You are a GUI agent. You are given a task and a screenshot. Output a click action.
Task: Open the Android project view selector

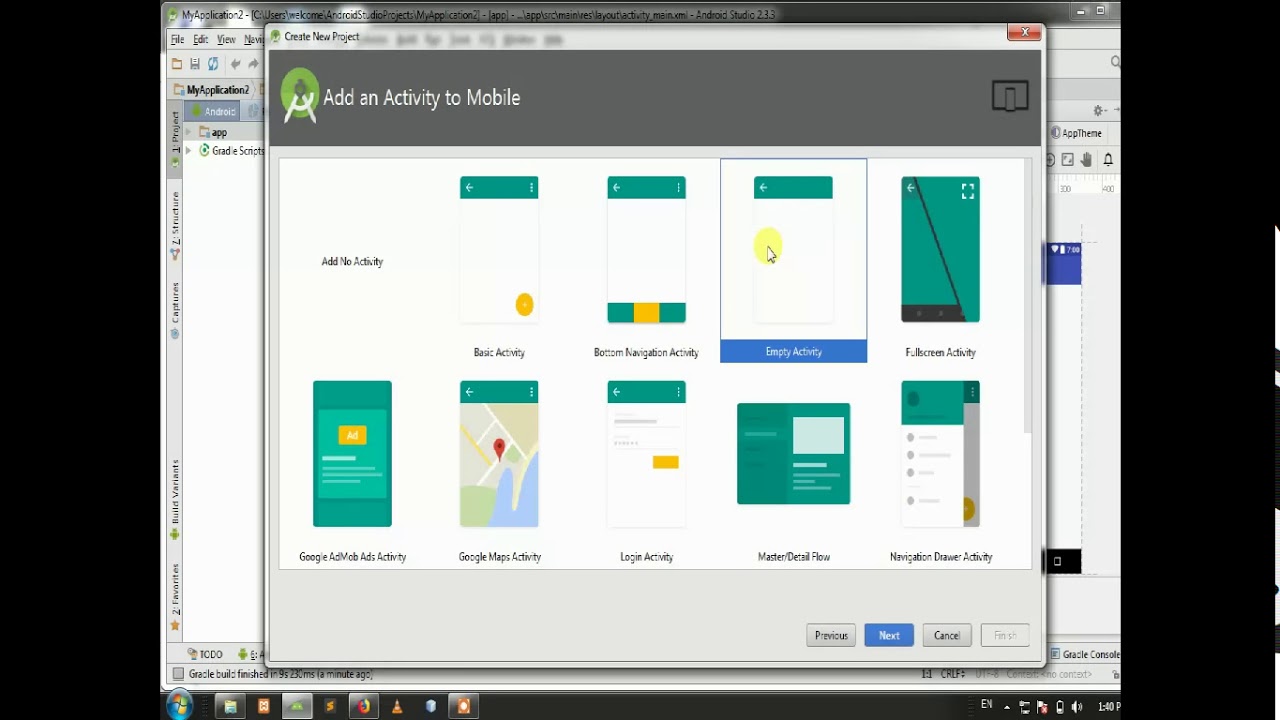click(213, 112)
